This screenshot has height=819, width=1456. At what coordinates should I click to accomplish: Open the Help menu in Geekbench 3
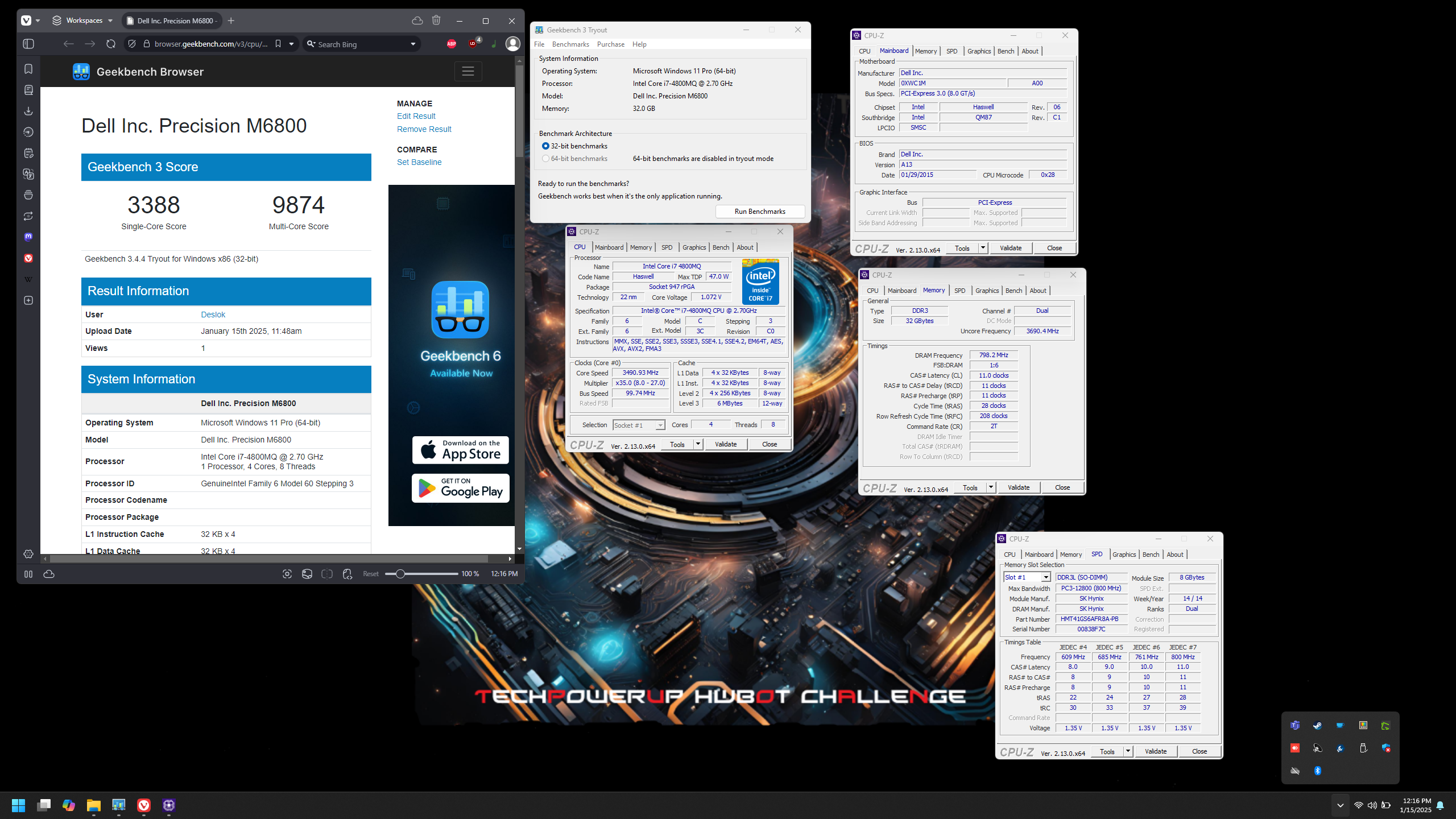[639, 44]
